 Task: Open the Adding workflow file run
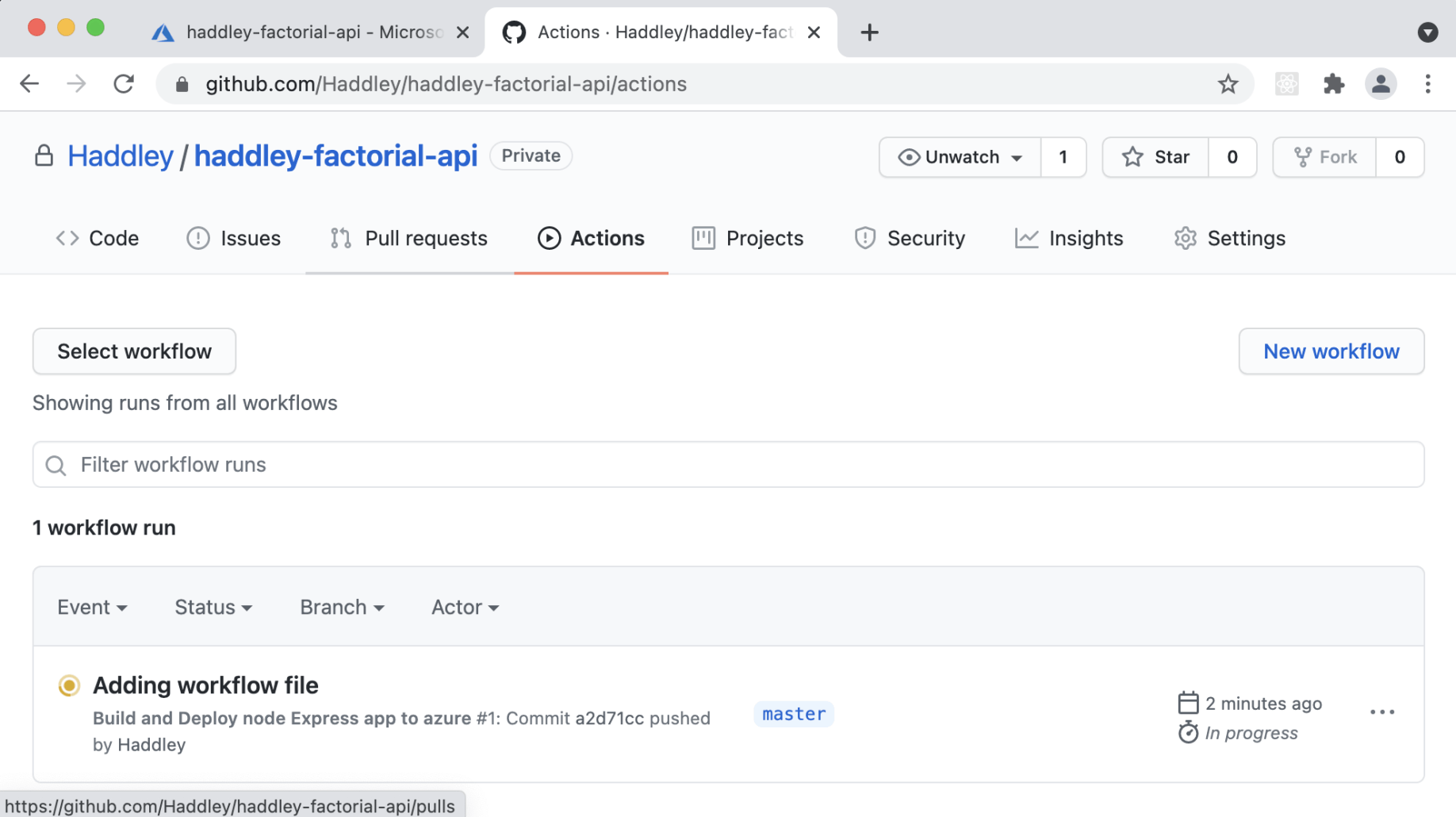[x=205, y=685]
